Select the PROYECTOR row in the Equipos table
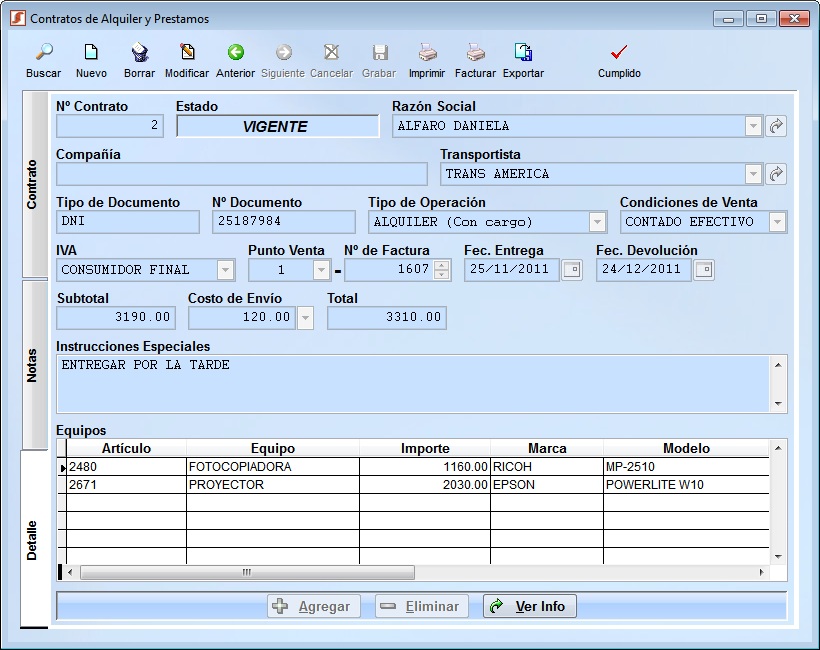Viewport: 820px width, 650px height. (270, 485)
